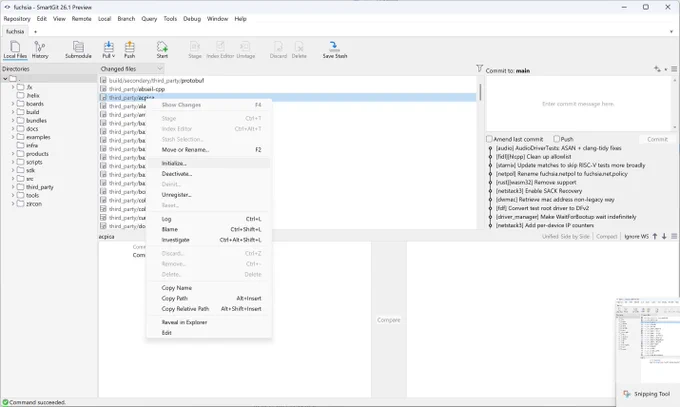Select the products folder in Directories
This screenshot has width=680, height=407.
(x=37, y=154)
